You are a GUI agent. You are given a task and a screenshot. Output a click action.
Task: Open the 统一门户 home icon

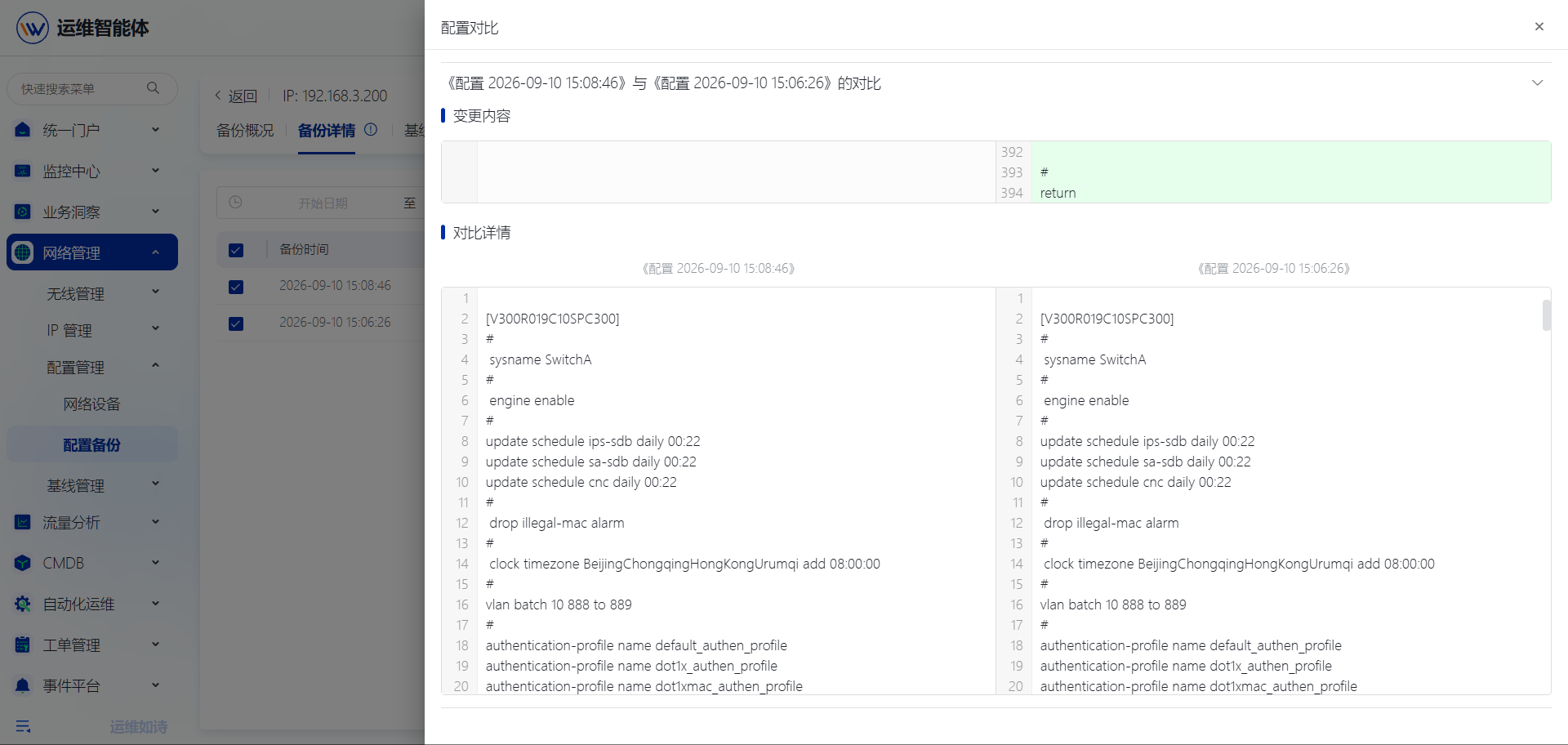(x=23, y=130)
